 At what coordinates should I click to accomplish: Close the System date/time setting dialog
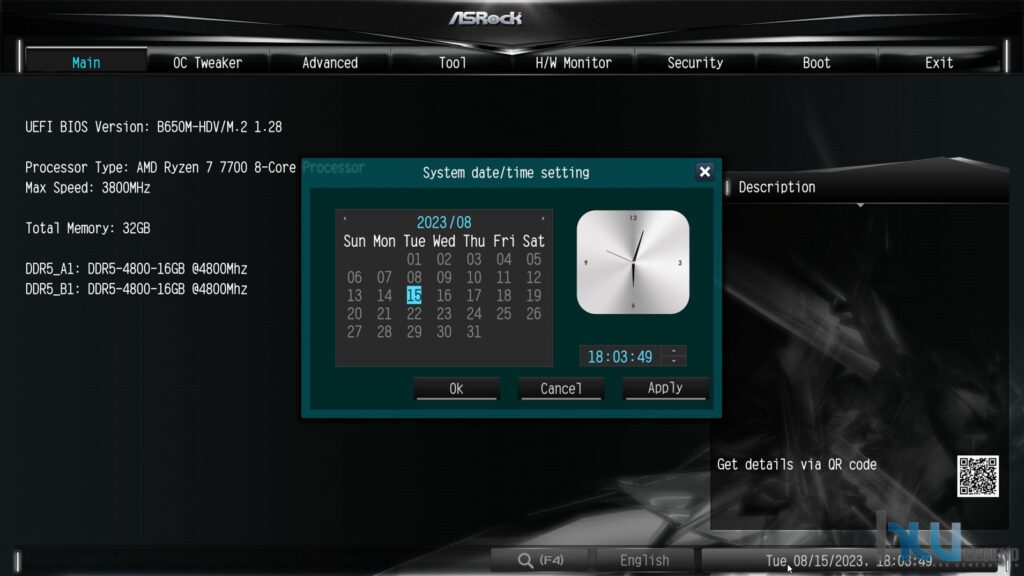tap(705, 172)
